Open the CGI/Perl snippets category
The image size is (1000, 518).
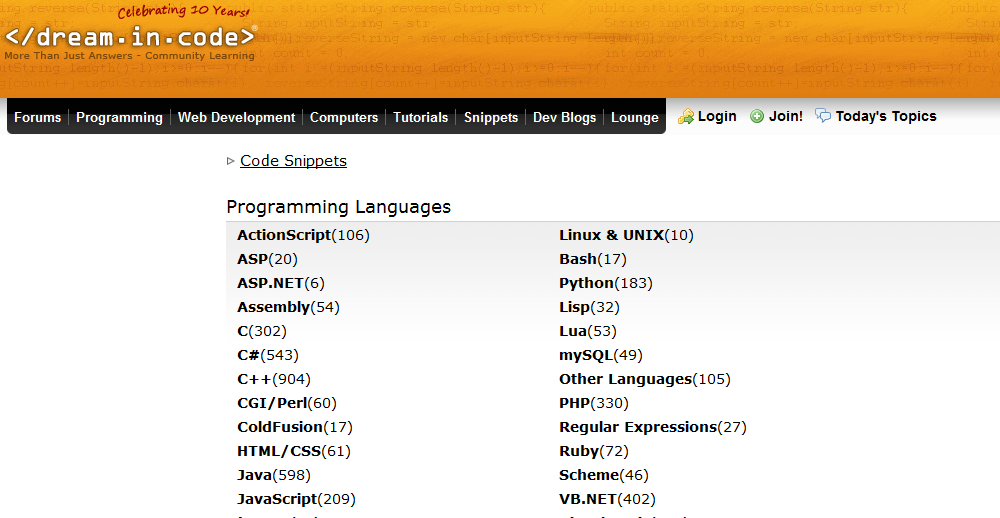click(x=272, y=403)
